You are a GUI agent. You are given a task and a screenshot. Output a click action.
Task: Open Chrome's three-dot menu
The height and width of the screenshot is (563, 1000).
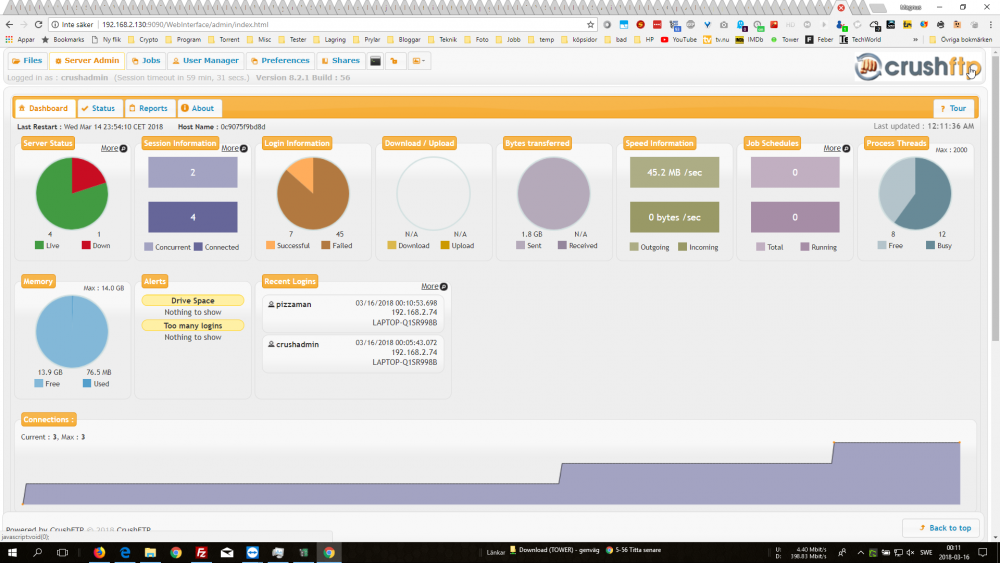(x=991, y=24)
